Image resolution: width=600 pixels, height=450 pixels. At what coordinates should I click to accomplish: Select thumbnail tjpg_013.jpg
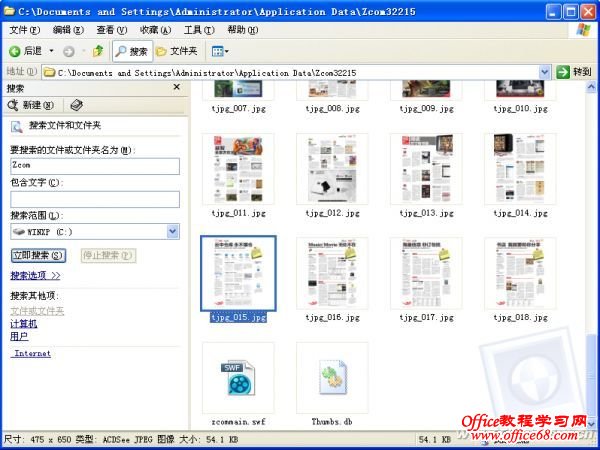(x=426, y=169)
